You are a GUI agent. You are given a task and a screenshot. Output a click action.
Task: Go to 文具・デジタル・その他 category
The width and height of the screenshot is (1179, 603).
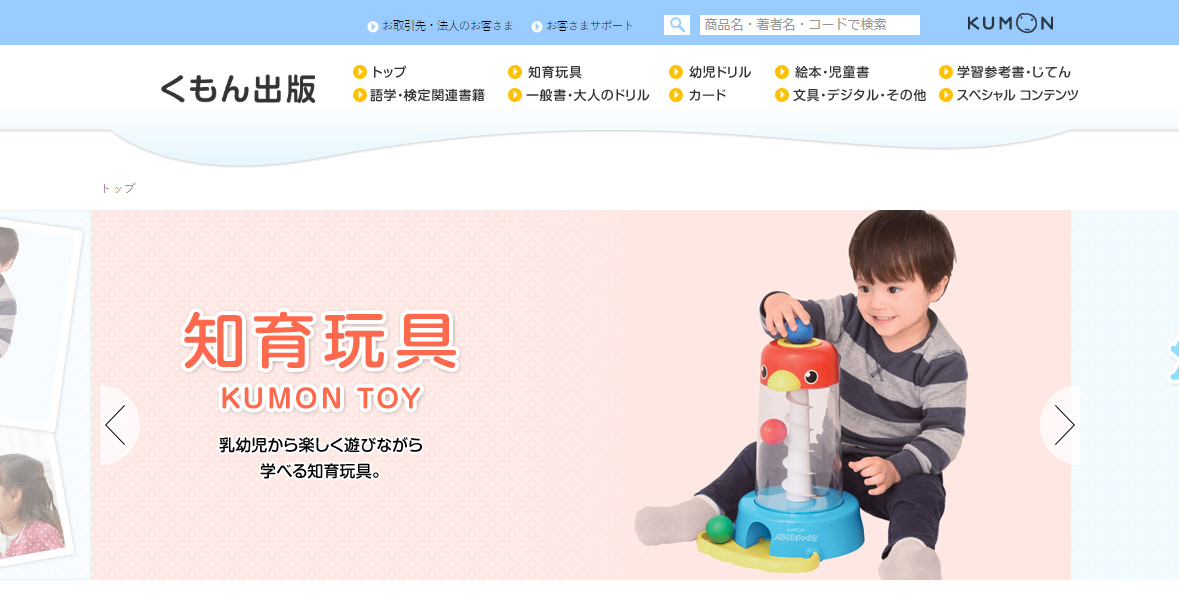(x=859, y=95)
